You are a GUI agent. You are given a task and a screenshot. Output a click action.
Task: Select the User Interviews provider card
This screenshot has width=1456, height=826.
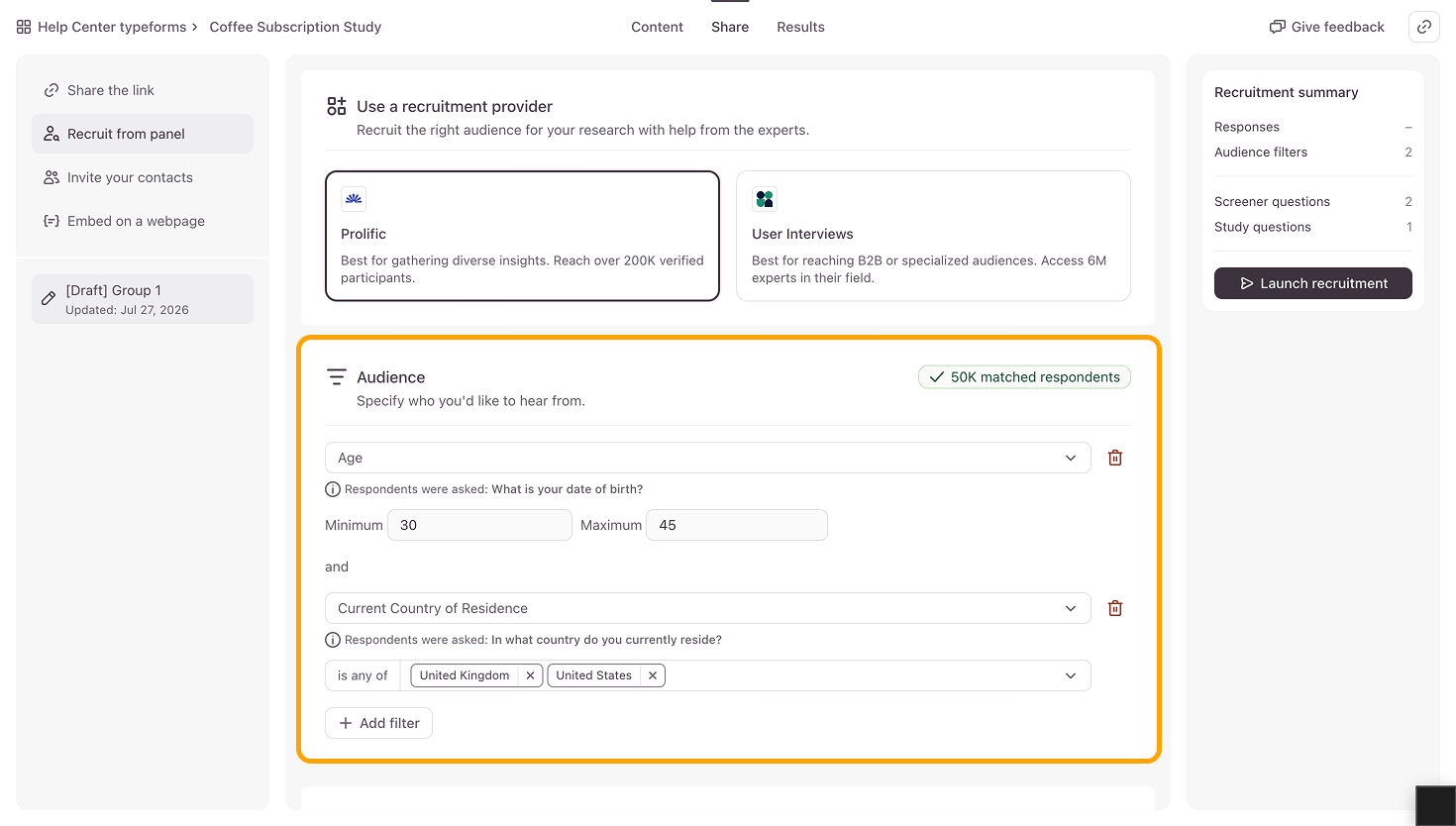[933, 236]
